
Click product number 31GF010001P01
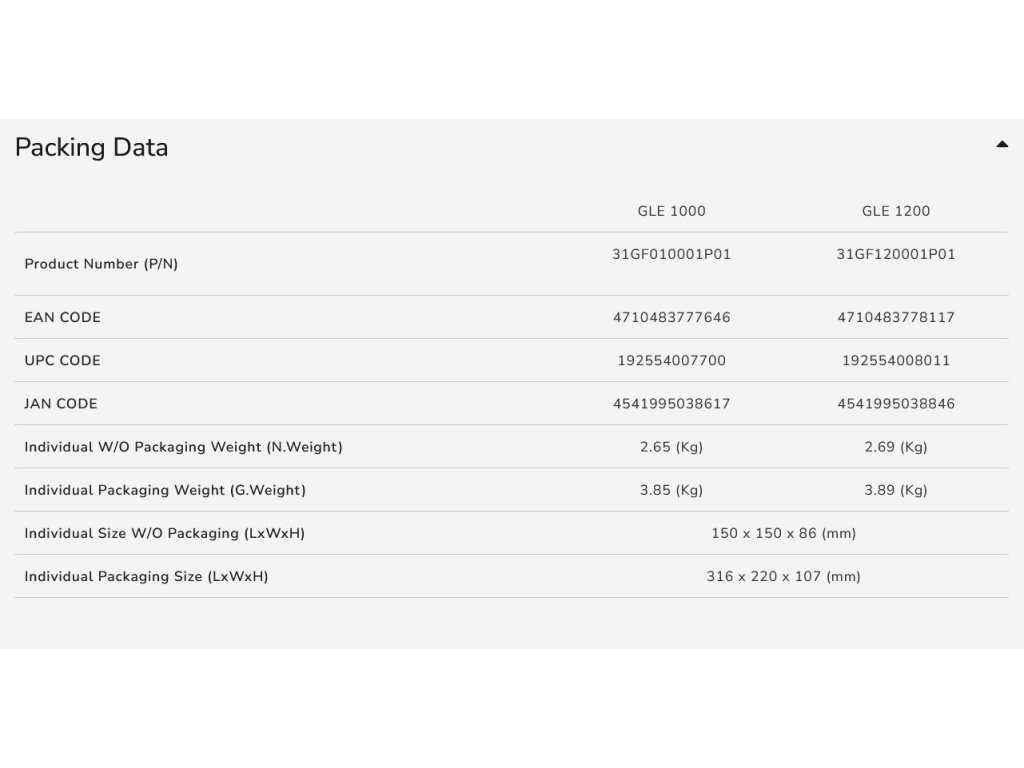point(671,254)
